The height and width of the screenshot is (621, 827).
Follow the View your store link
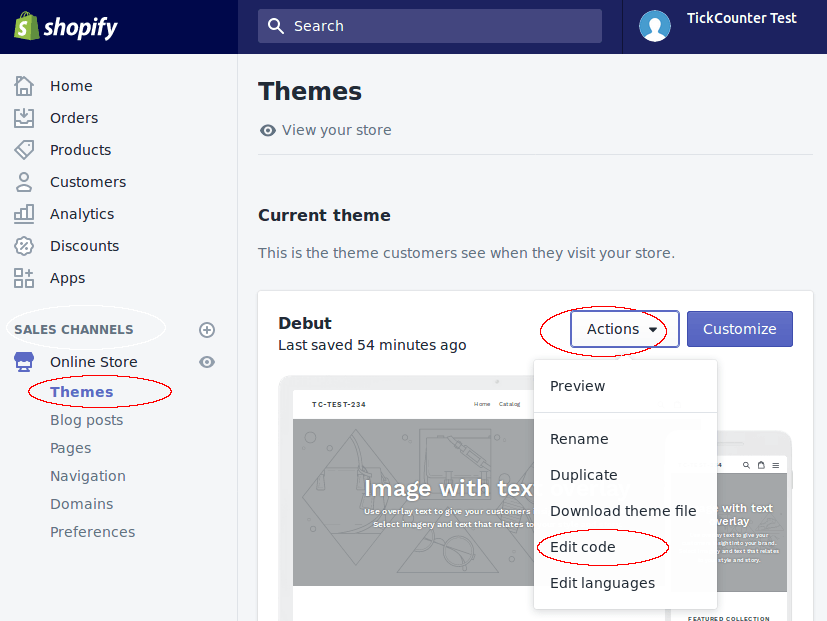click(x=336, y=130)
